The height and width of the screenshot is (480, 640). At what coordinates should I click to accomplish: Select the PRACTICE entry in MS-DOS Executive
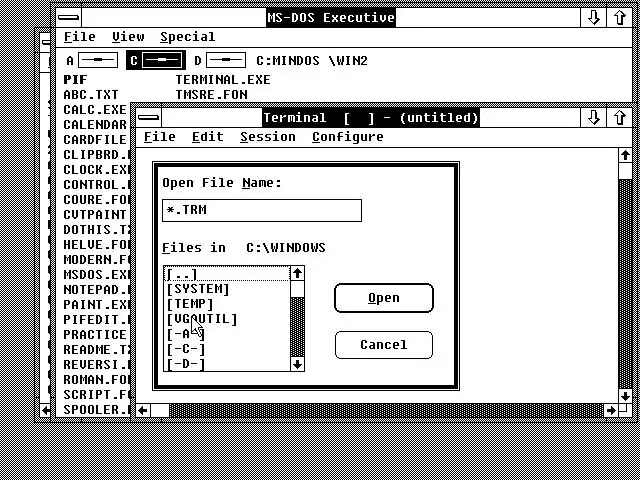point(95,335)
